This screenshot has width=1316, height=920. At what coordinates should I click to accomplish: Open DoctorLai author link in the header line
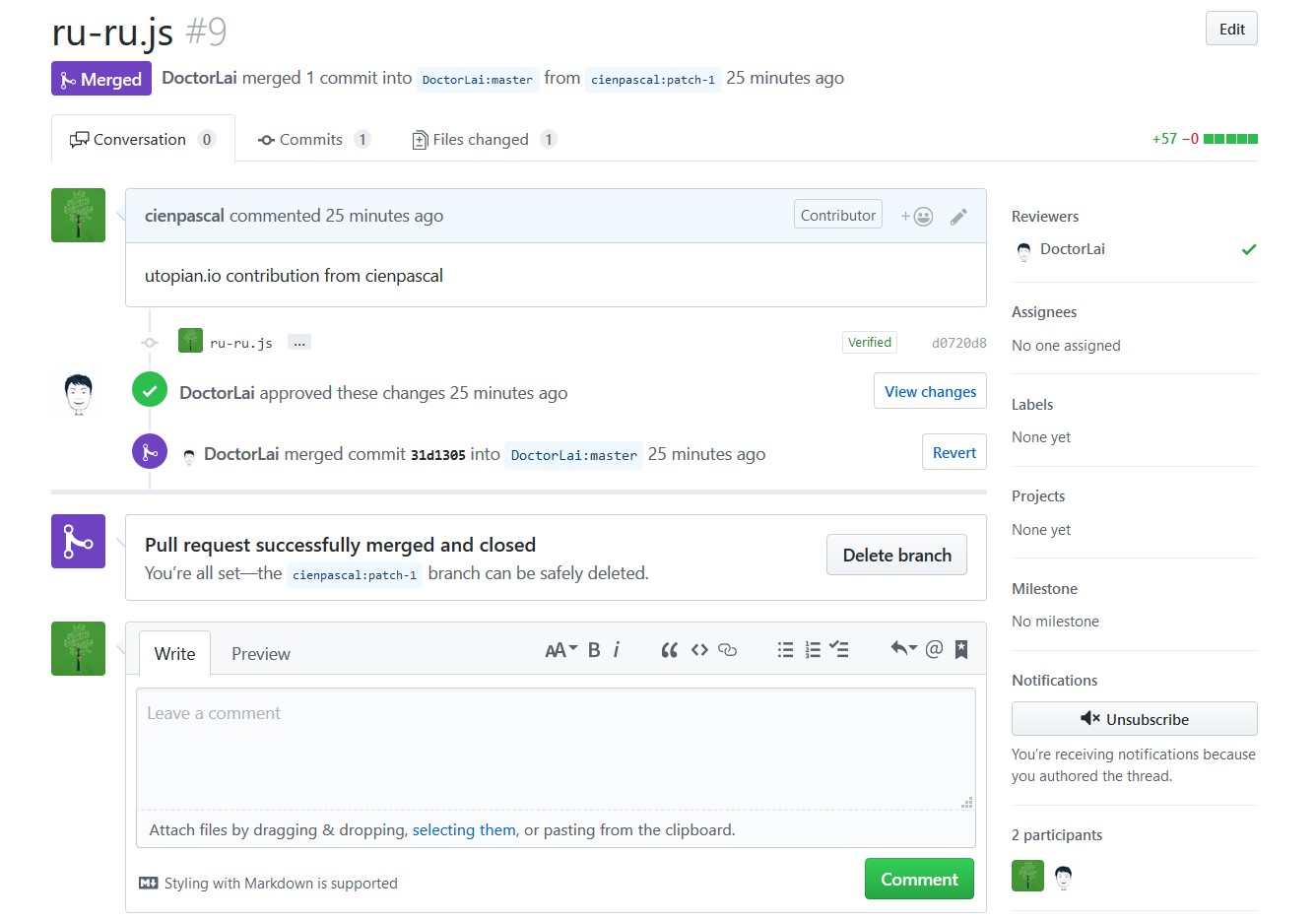199,78
